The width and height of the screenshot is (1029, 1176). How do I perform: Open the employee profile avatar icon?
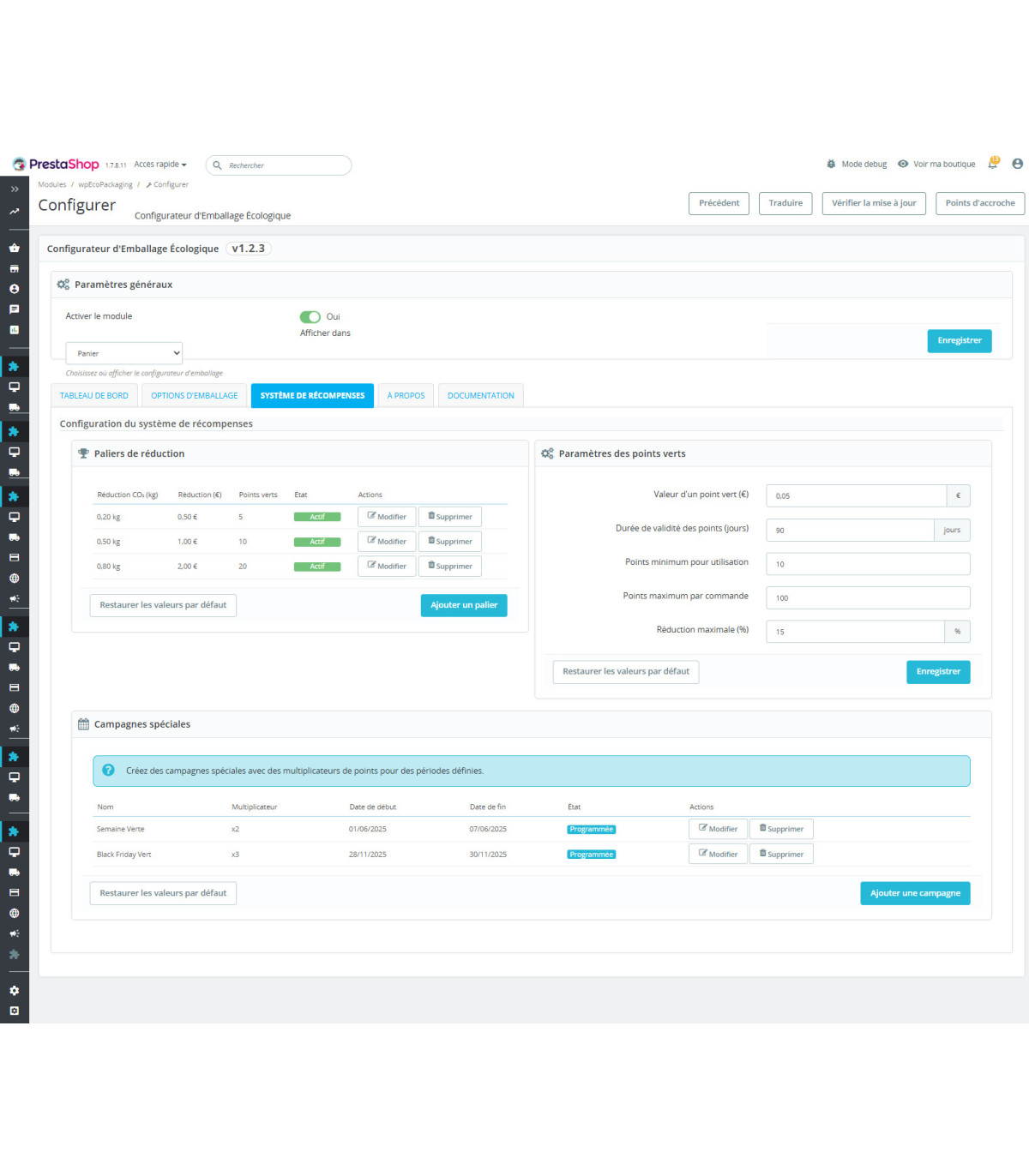[x=1017, y=164]
